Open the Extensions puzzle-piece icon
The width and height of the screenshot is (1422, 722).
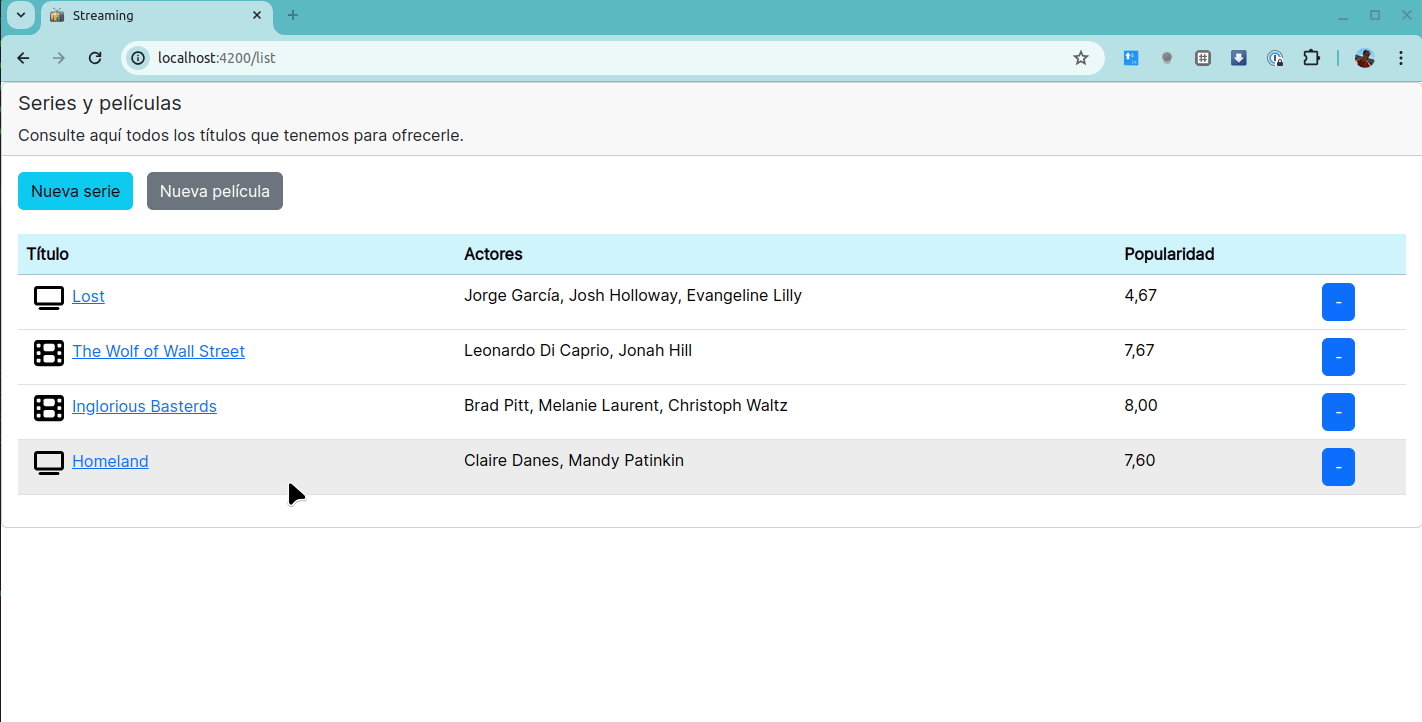(x=1311, y=58)
